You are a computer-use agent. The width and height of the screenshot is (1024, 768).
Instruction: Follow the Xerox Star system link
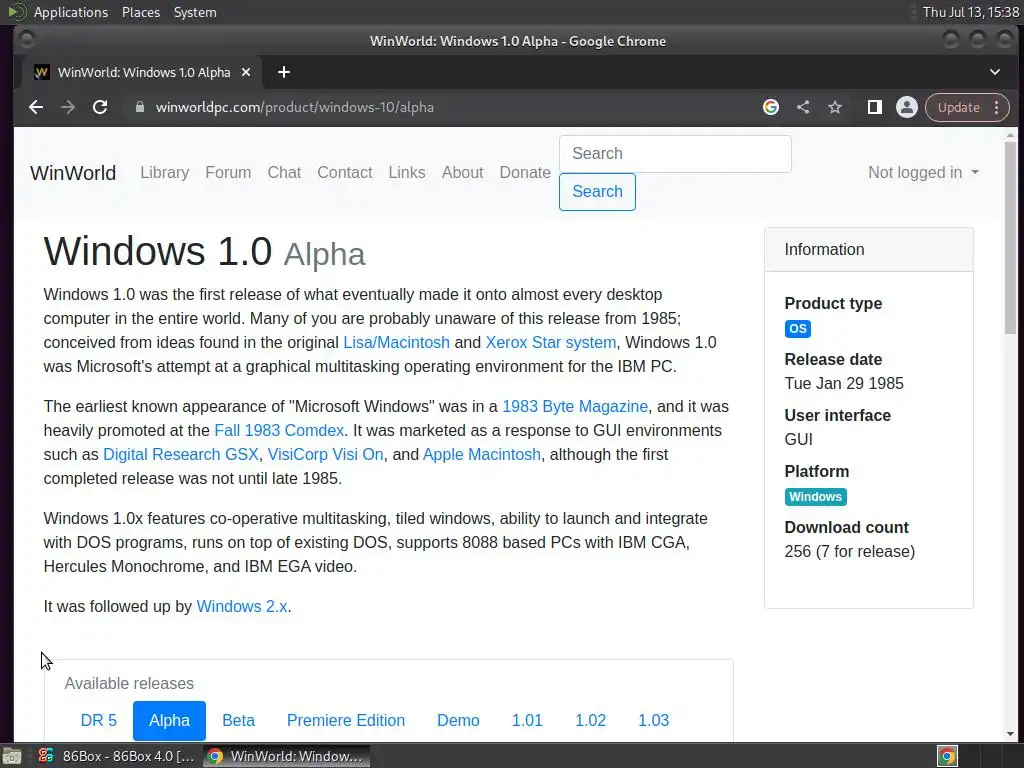[x=551, y=343]
